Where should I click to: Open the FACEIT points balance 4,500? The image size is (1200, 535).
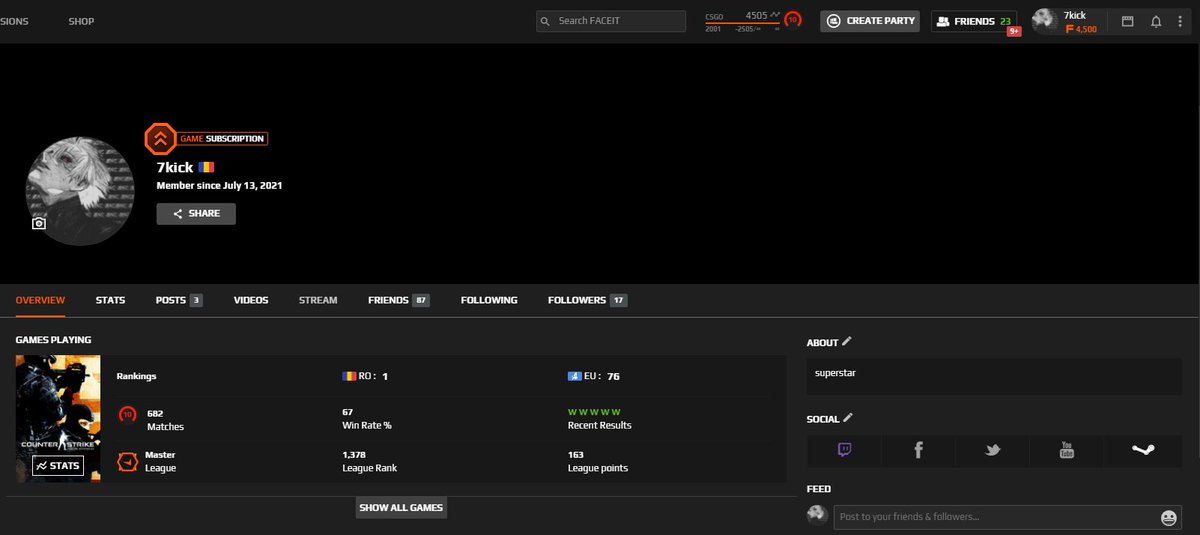pos(1081,30)
